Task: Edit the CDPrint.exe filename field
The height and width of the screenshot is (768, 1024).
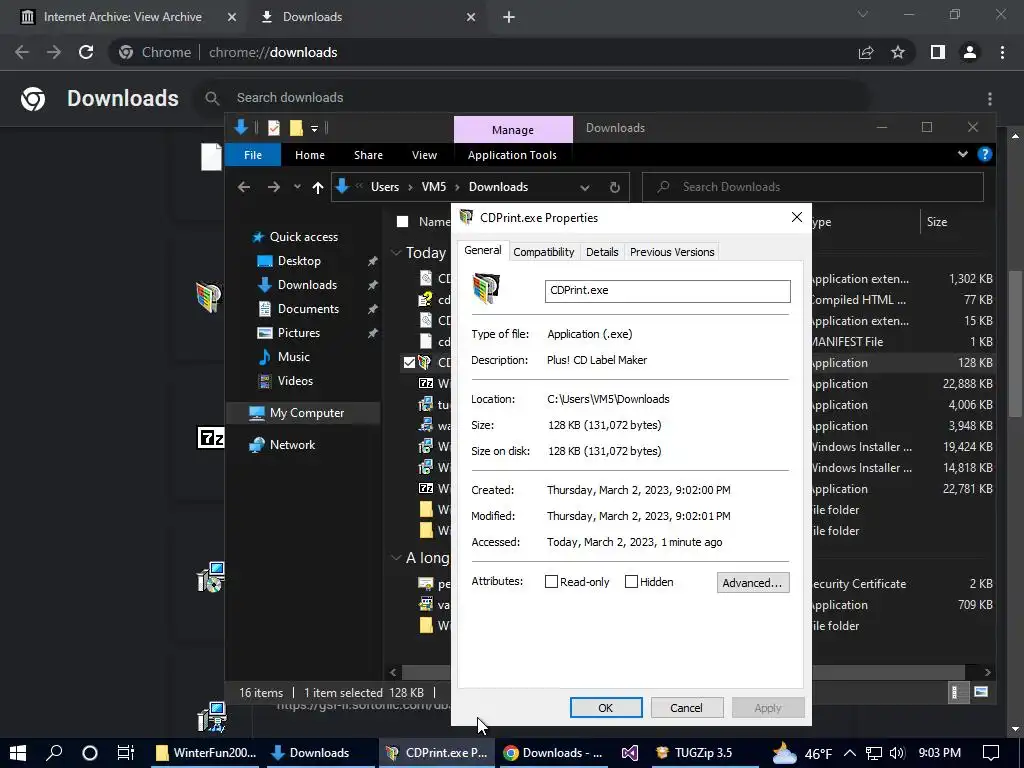Action: pos(667,291)
